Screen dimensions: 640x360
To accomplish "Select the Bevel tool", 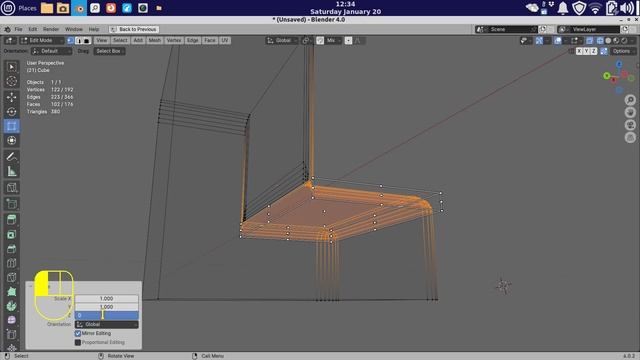I will point(11,249).
